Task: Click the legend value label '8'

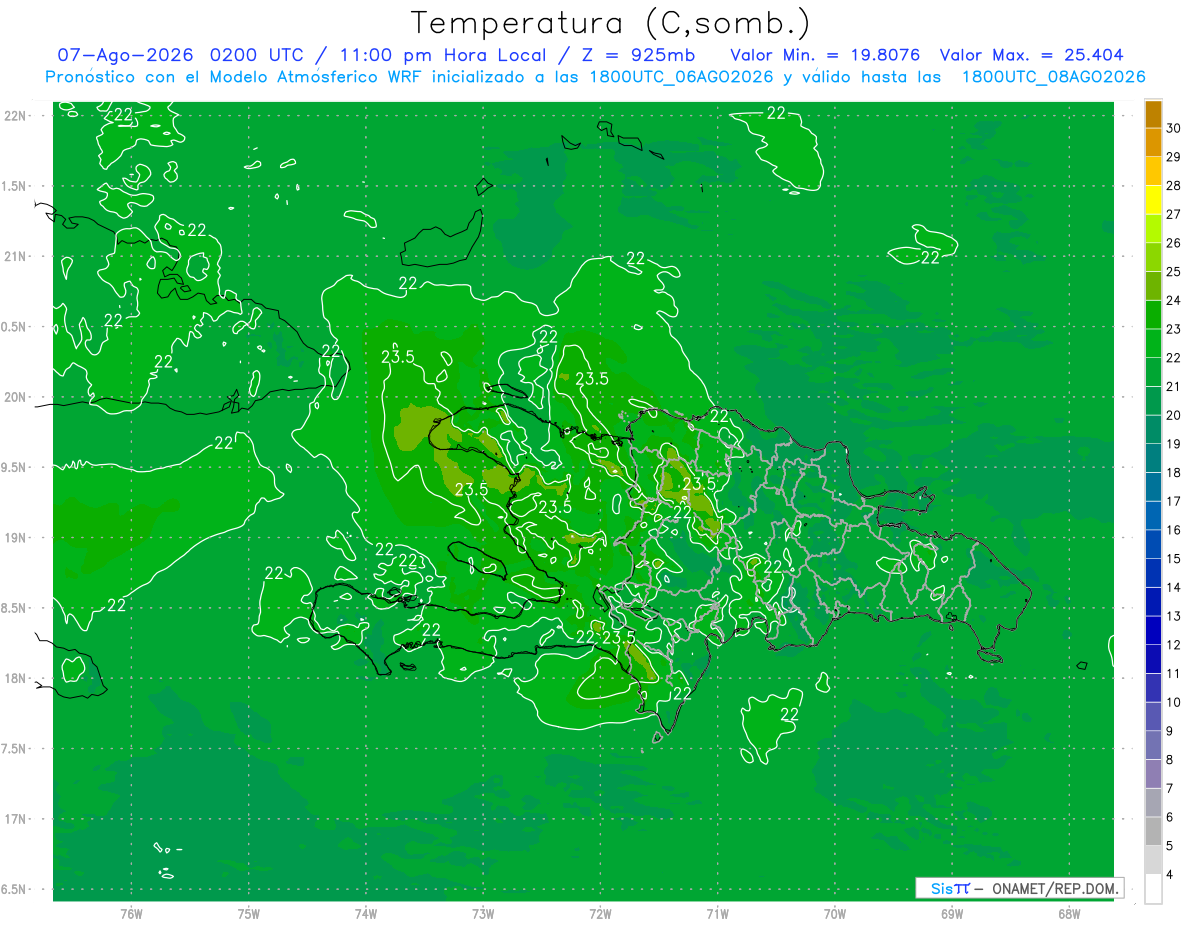Action: pyautogui.click(x=1170, y=760)
